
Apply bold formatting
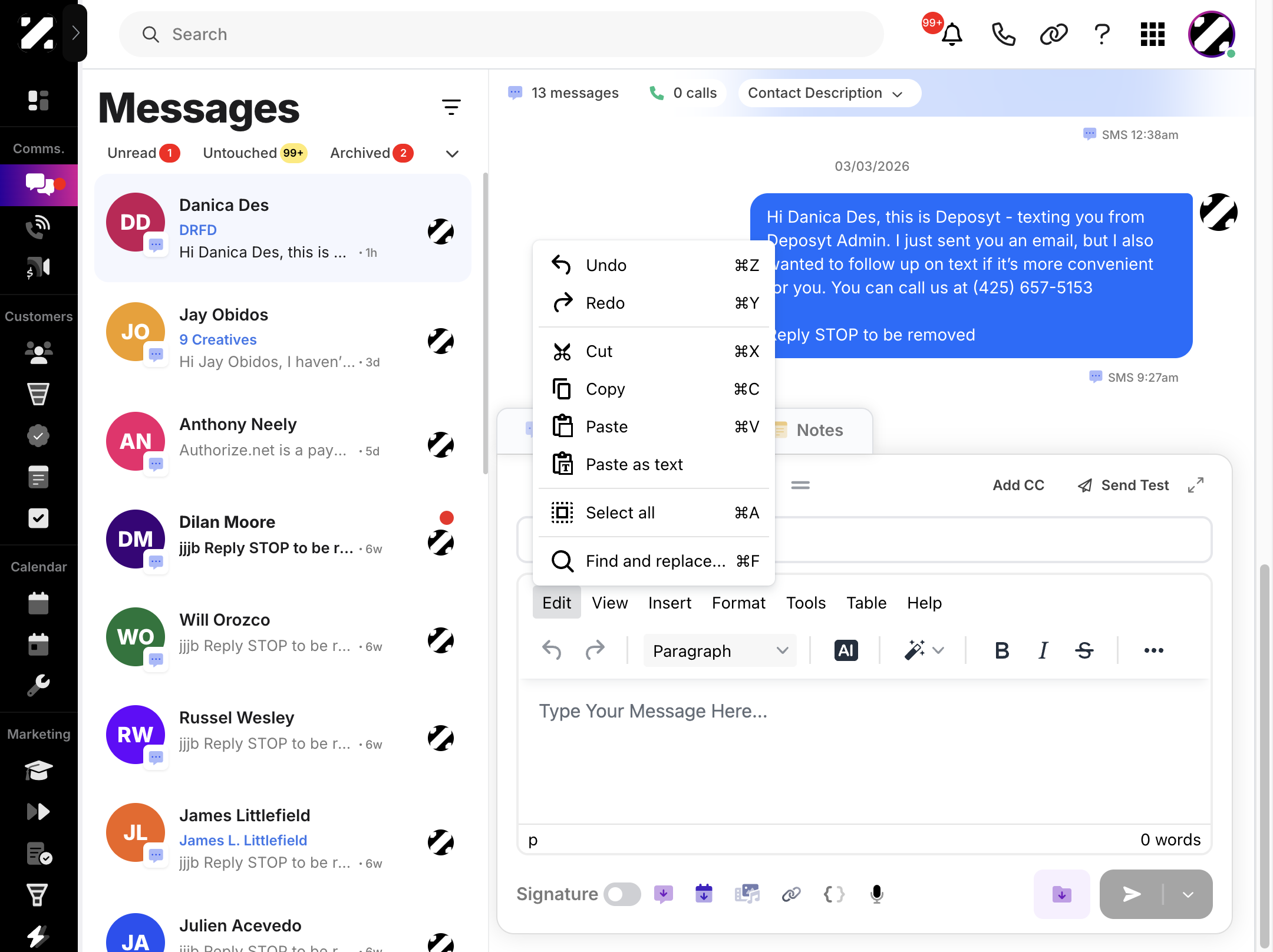[1001, 650]
